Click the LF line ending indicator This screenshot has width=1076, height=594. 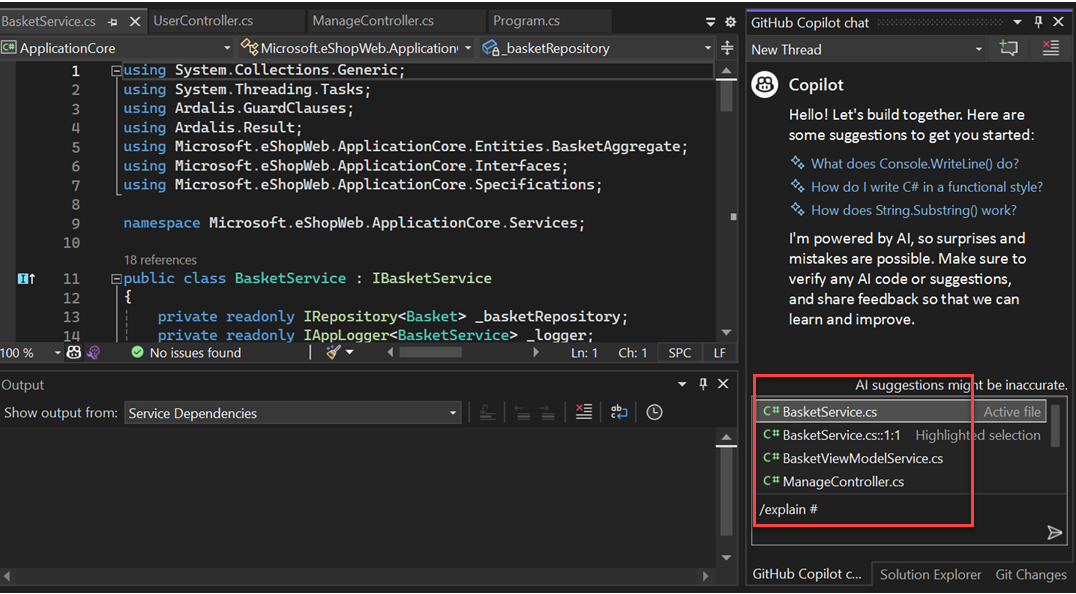click(x=719, y=353)
